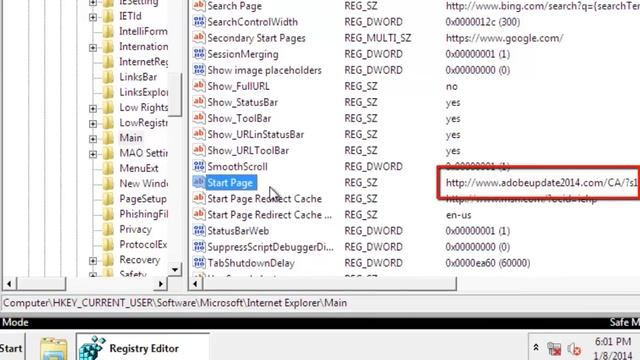This screenshot has width=640, height=360.
Task: Select the PhishingFilter key in tree
Action: pos(143,214)
